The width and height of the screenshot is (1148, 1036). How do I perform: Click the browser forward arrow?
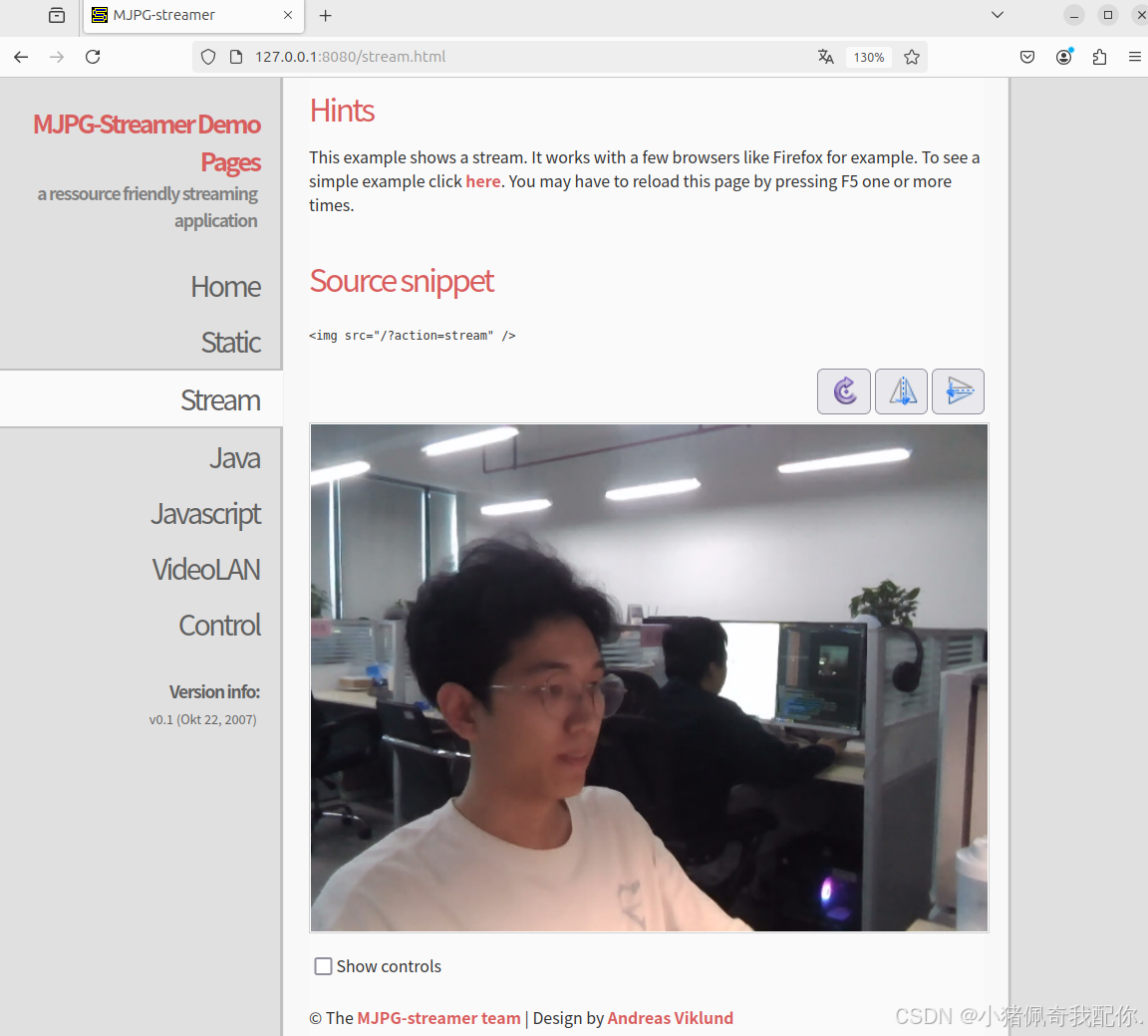tap(57, 57)
